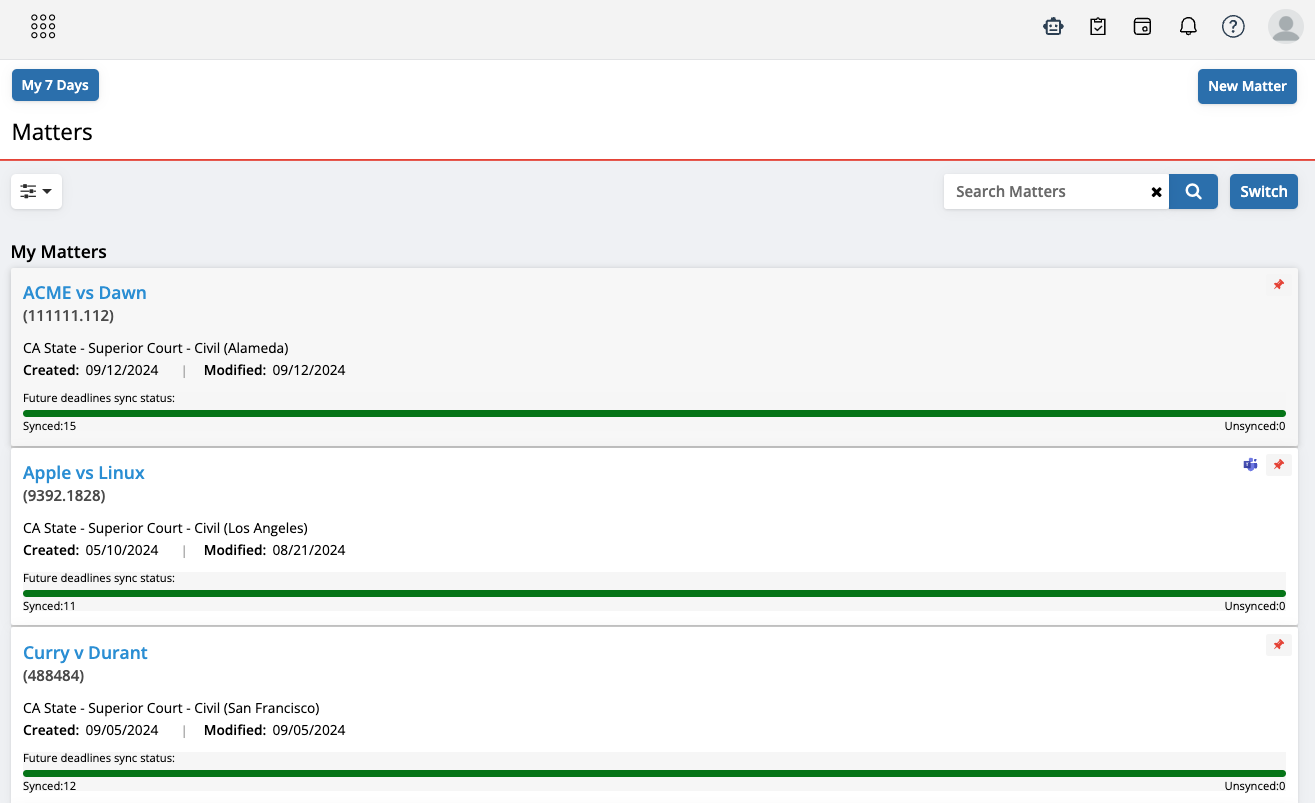Open the Curry v Durant matter

point(85,653)
